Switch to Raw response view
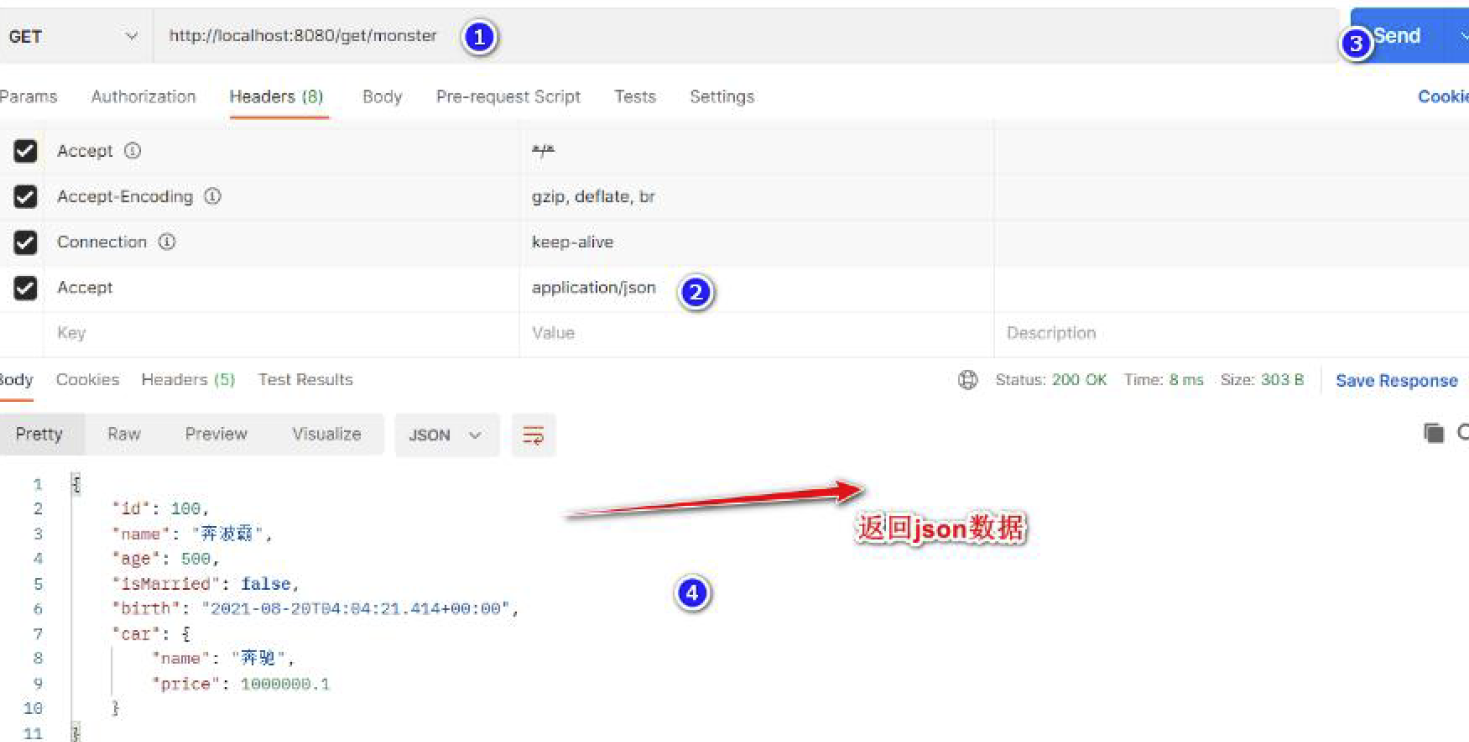The image size is (1469, 742). coord(124,434)
